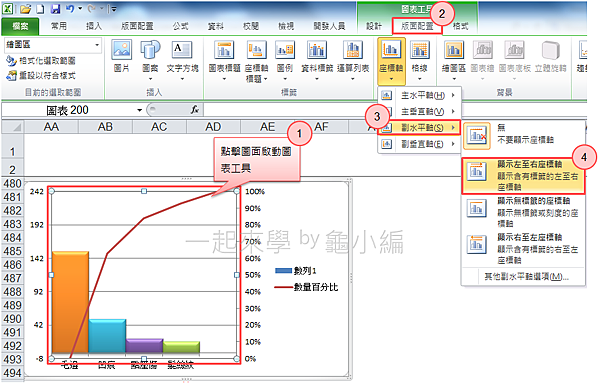Image resolution: width=600 pixels, height=383 pixels.
Task: Choose 顯示無標籤的座標軸 option
Action: pos(523,212)
